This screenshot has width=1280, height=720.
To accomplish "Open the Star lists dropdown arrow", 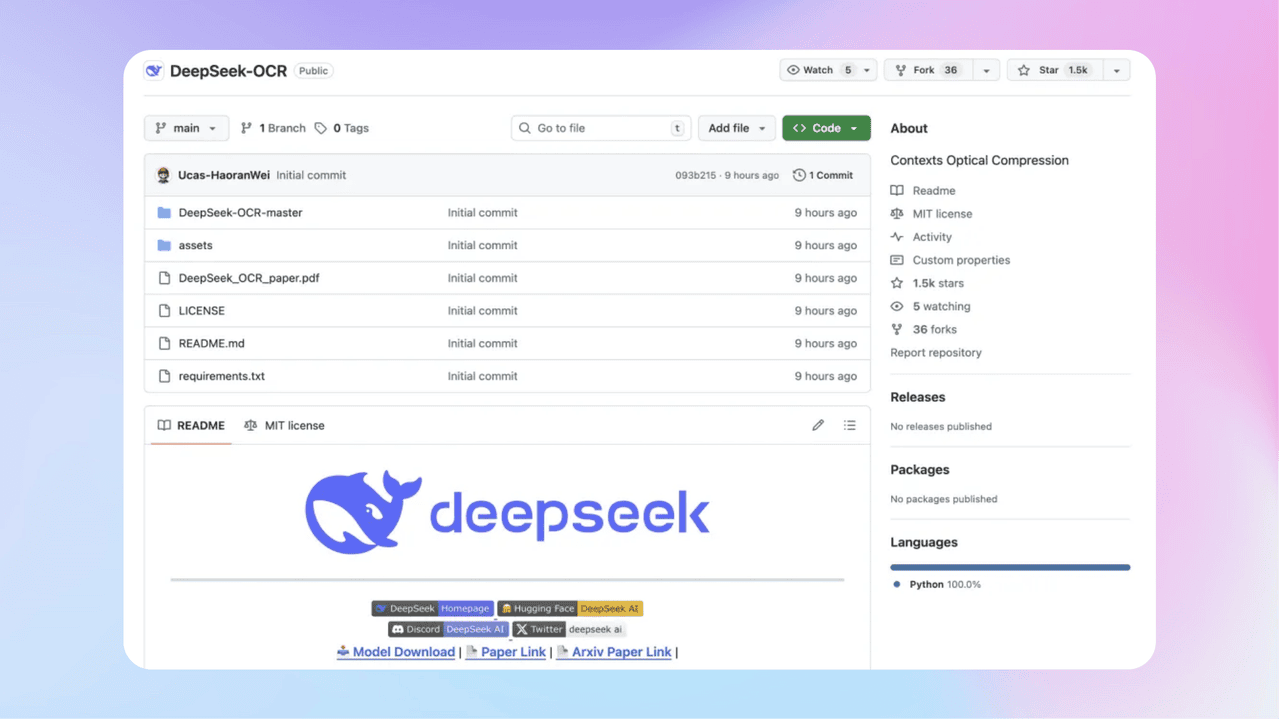I will pos(1117,70).
